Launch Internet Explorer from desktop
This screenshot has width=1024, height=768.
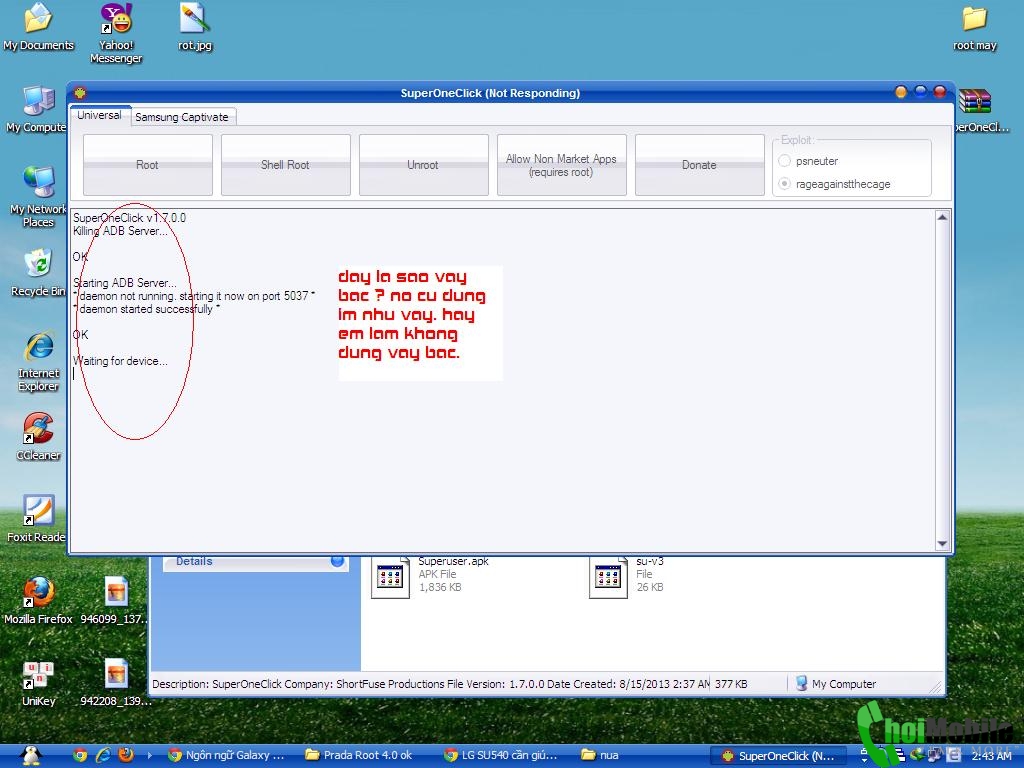pos(38,362)
